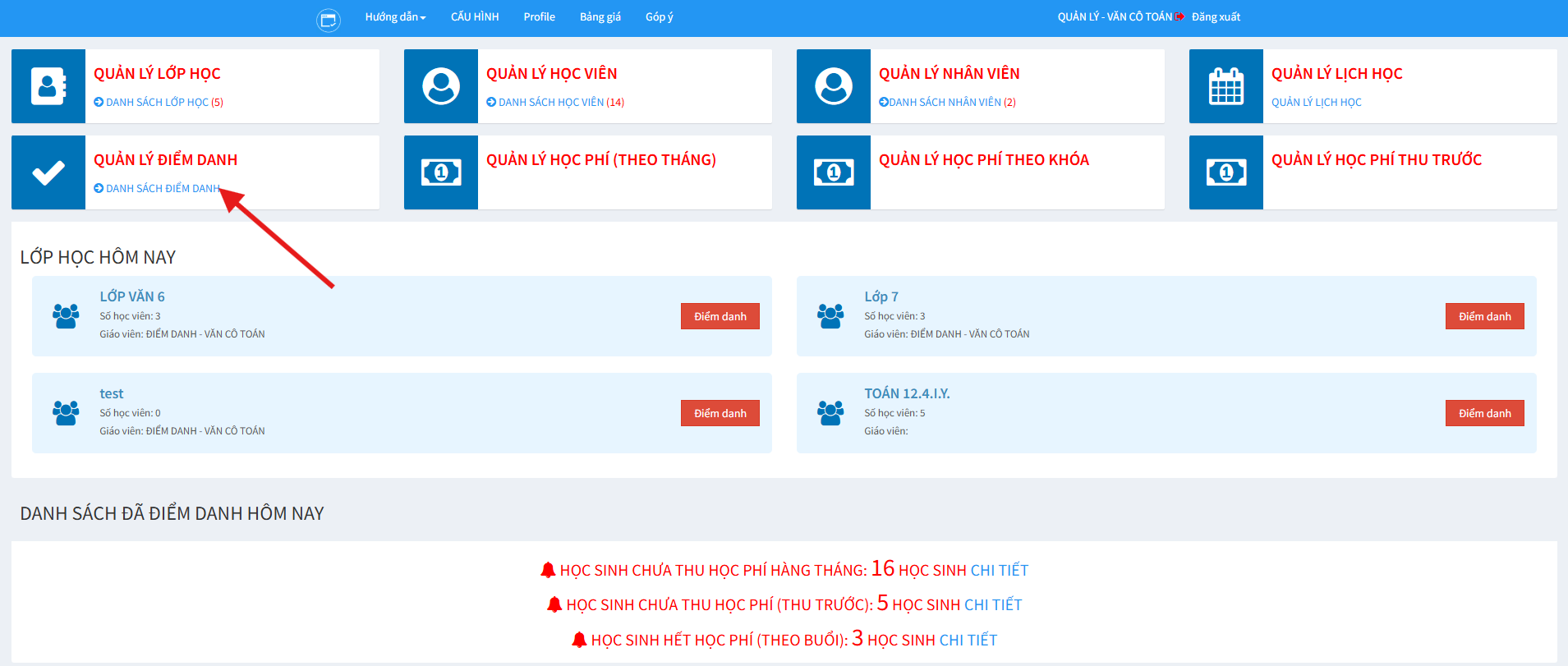
Task: Open the DANH SÁCH ĐIỂM DANH link
Action: click(x=162, y=189)
